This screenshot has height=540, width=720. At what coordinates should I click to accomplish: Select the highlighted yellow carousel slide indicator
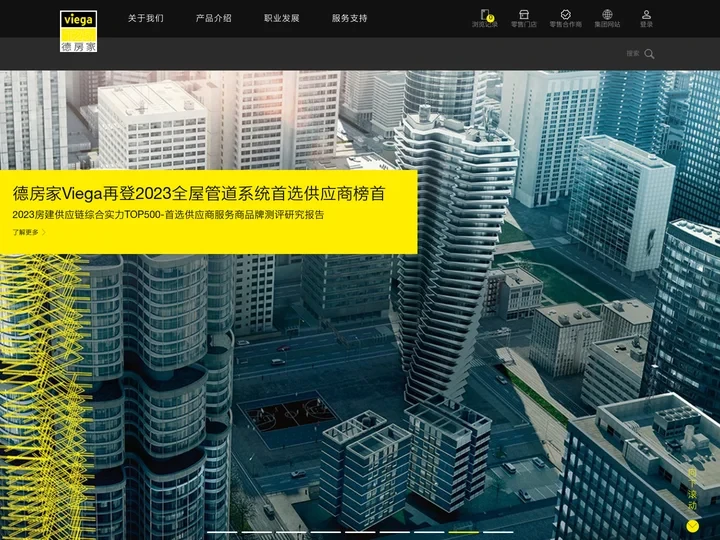464,532
